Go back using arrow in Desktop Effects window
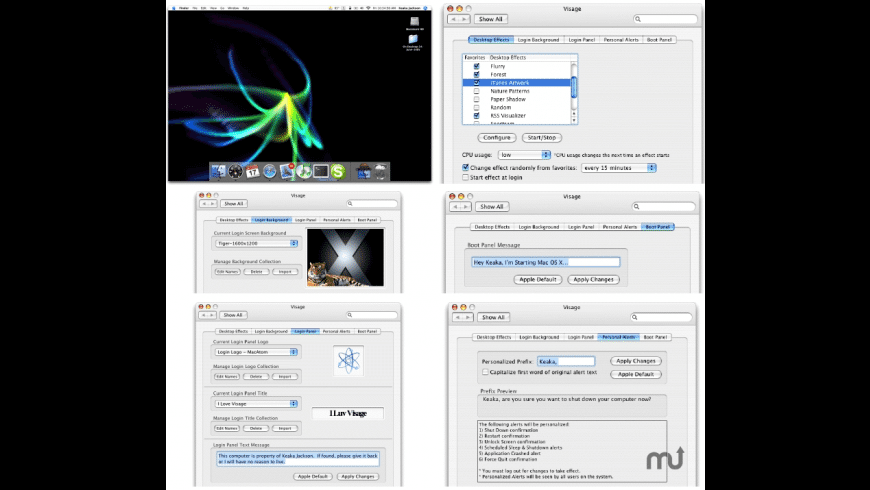This screenshot has height=490, width=870. [453, 19]
